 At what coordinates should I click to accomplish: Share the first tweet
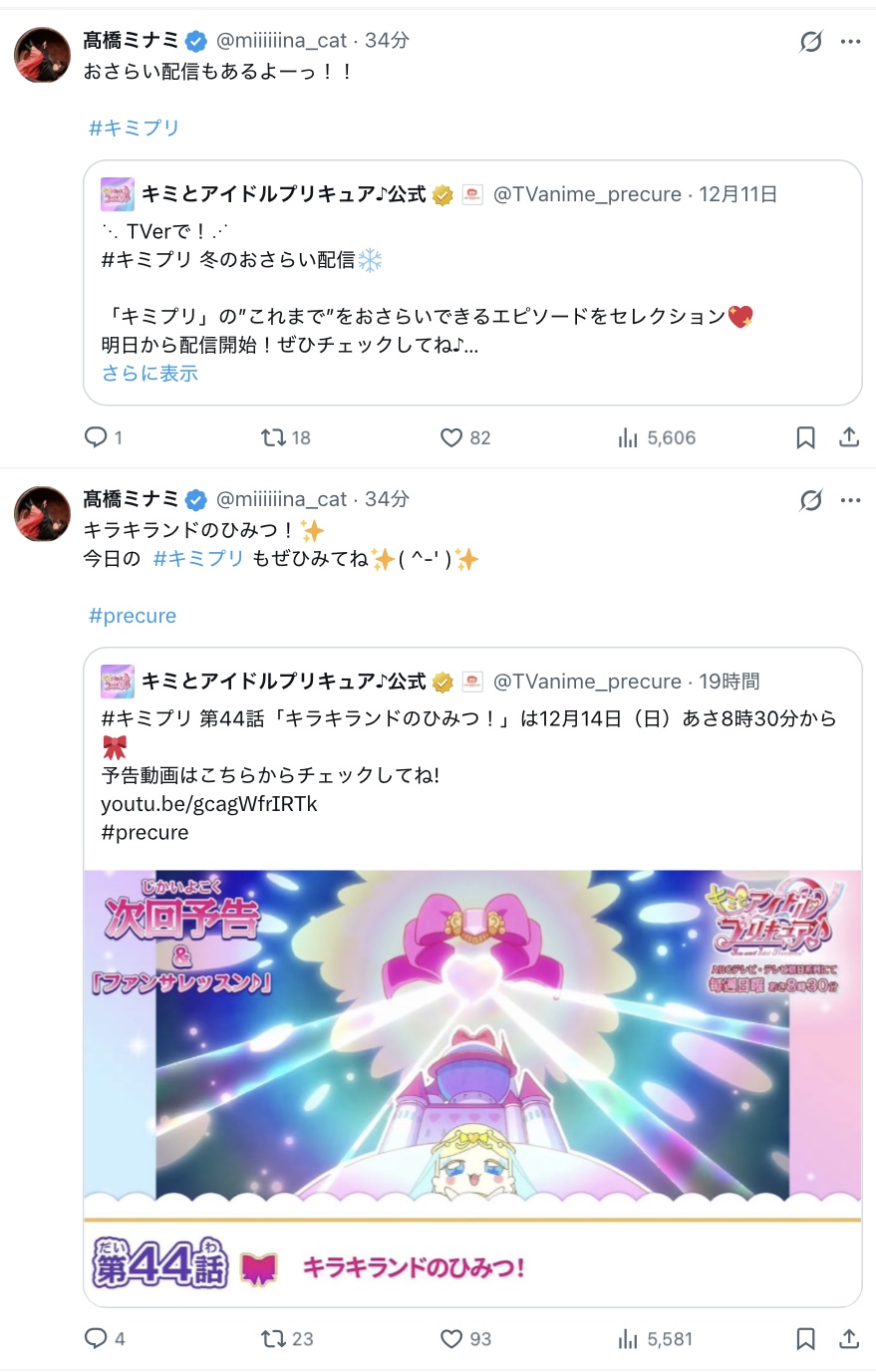point(849,437)
